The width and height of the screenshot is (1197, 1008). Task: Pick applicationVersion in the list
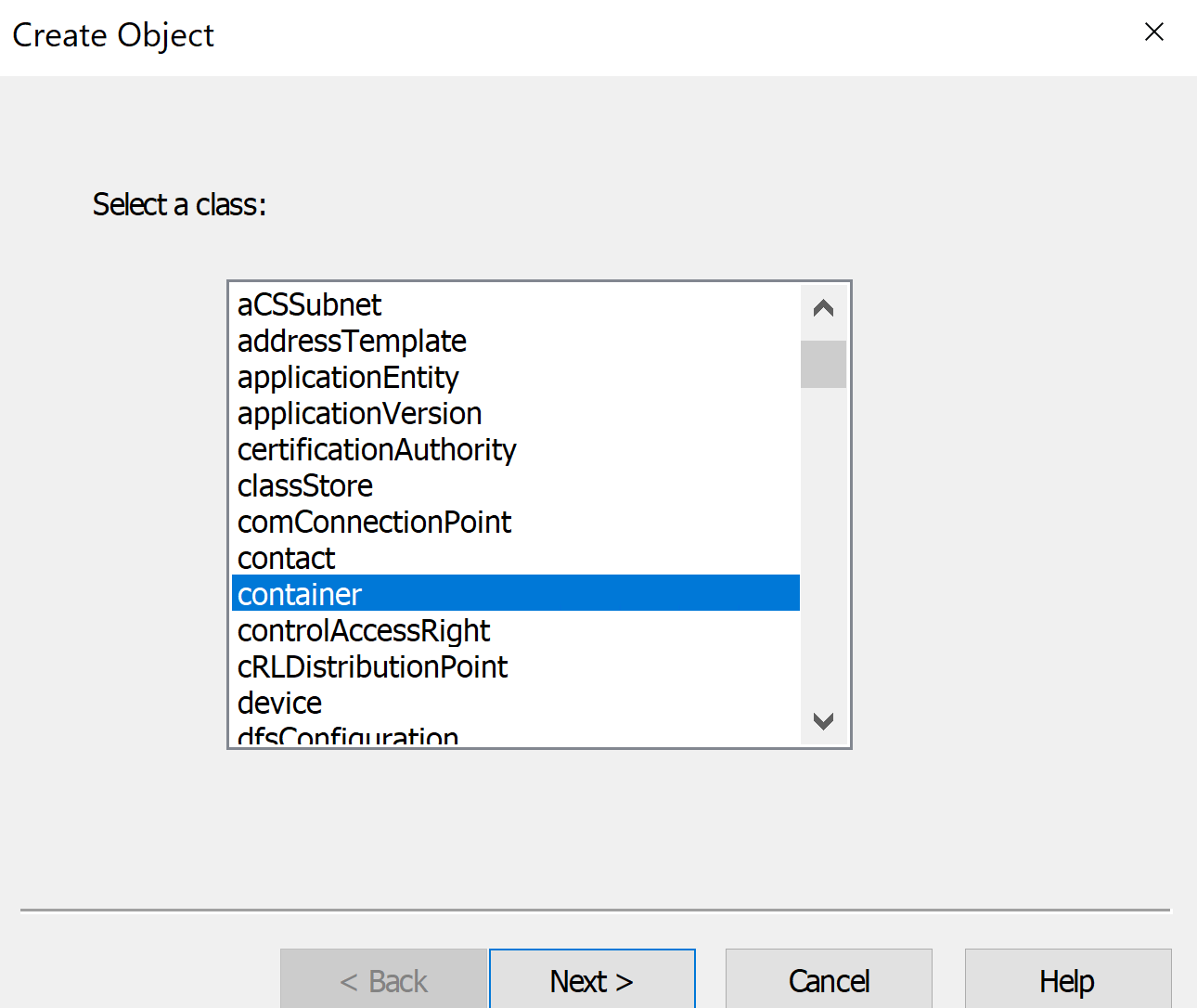pyautogui.click(x=359, y=414)
